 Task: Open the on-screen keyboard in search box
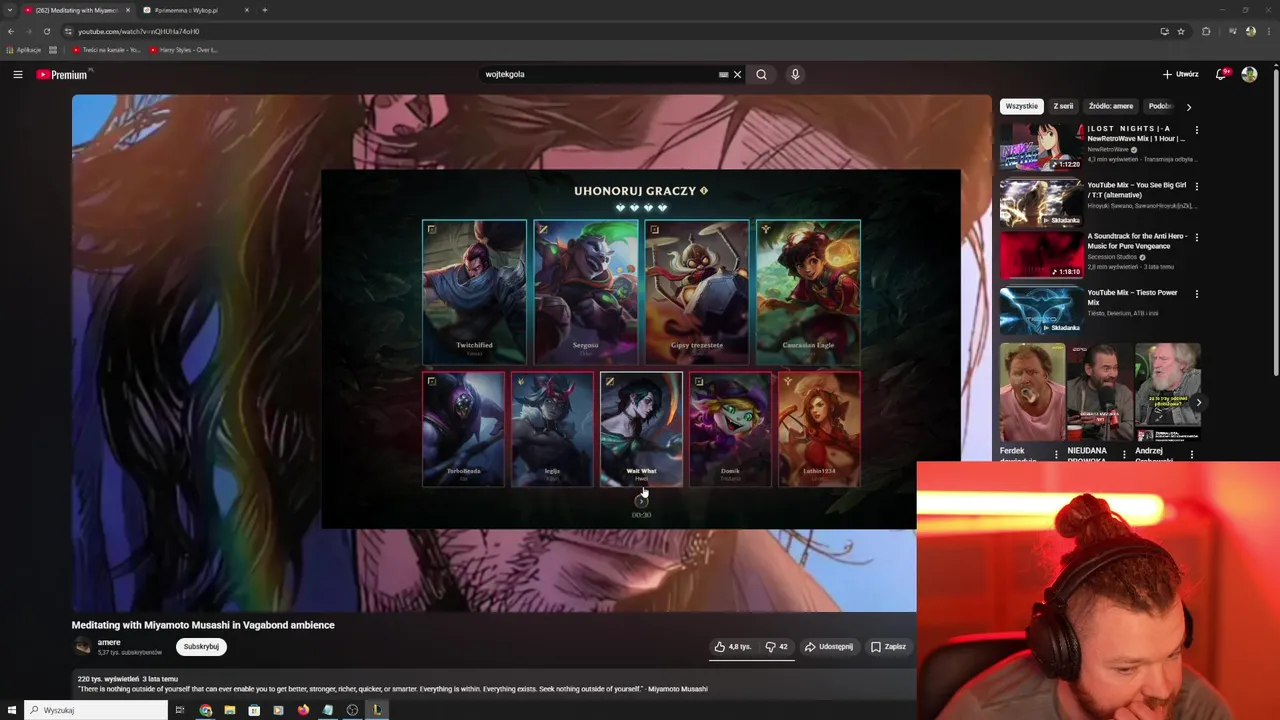[723, 74]
